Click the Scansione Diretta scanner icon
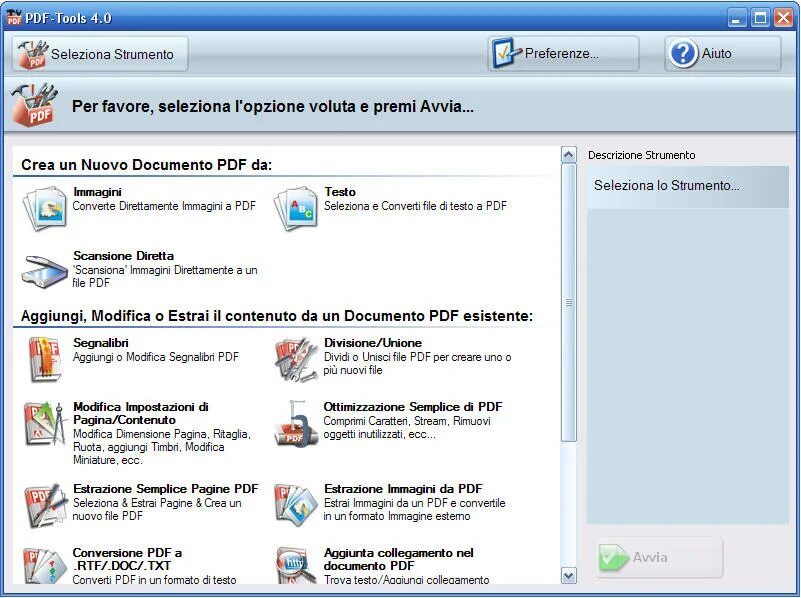This screenshot has width=801, height=598. 44,272
